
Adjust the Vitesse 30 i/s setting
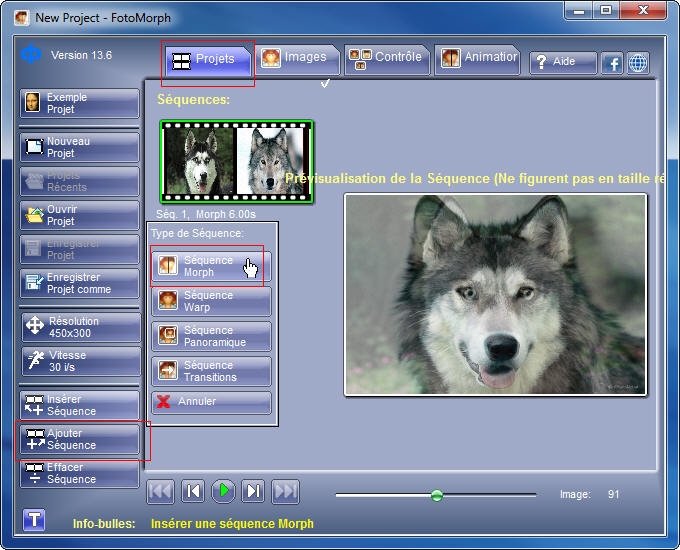81,361
